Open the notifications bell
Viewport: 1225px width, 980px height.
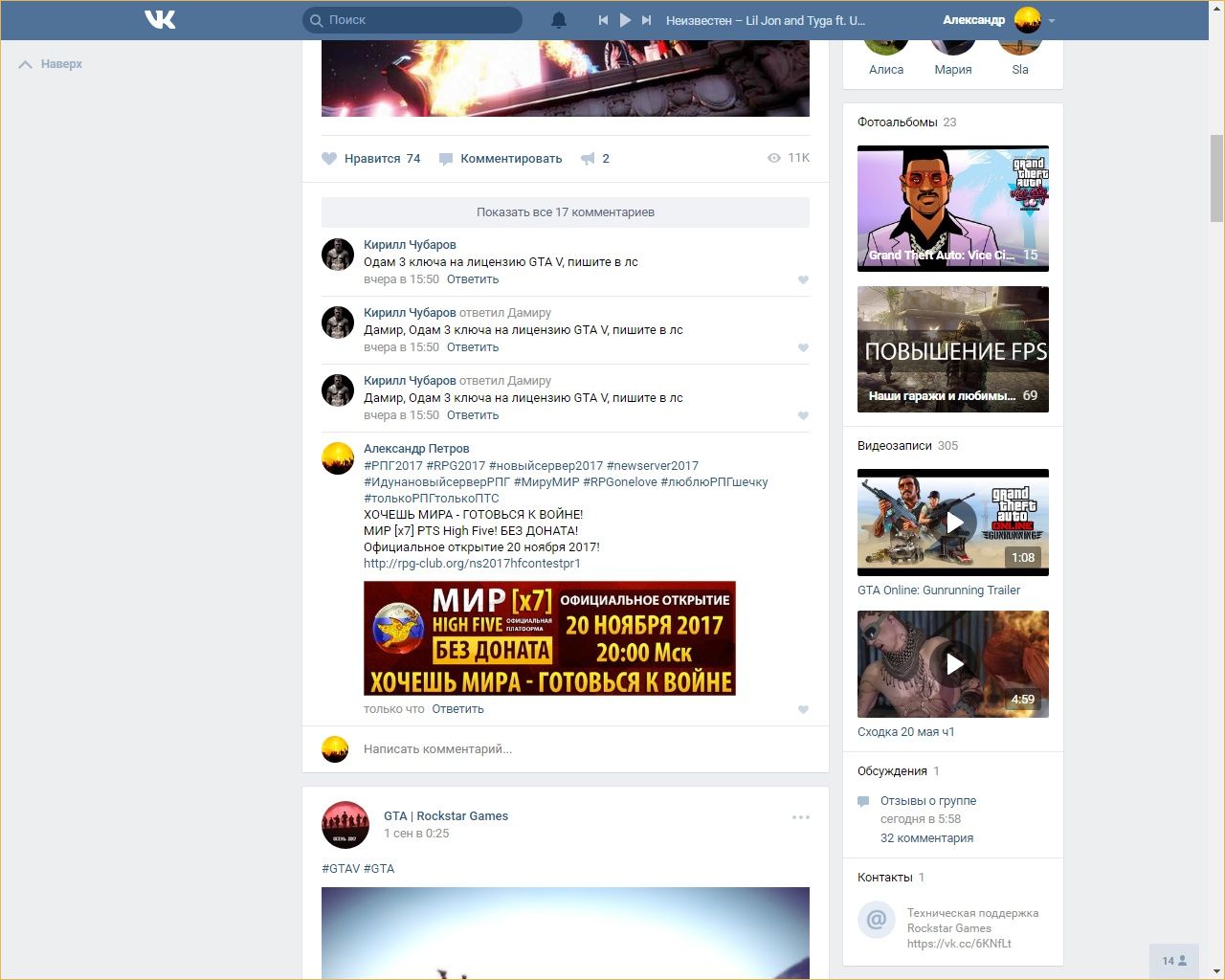[559, 20]
